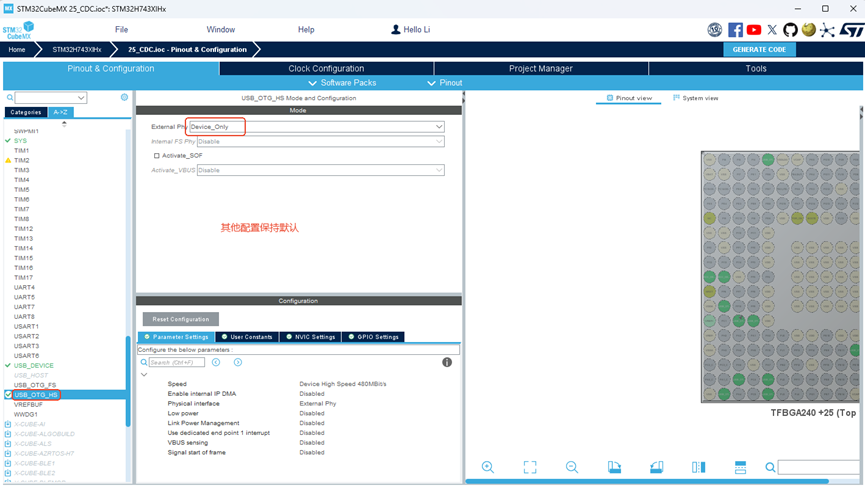The width and height of the screenshot is (865, 488).
Task: Select USB_DEVICE in the peripheral list
Action: click(34, 366)
